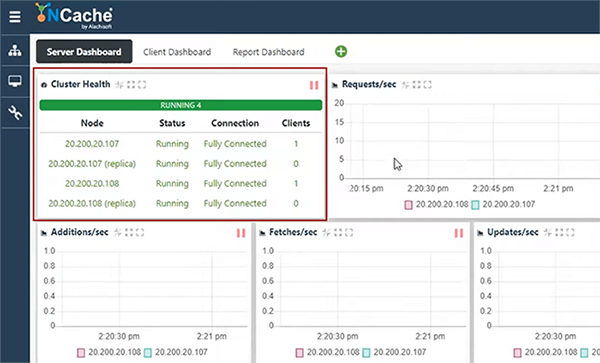This screenshot has height=363, width=600.
Task: Open the cluster topology sidebar icon
Action: (x=15, y=50)
